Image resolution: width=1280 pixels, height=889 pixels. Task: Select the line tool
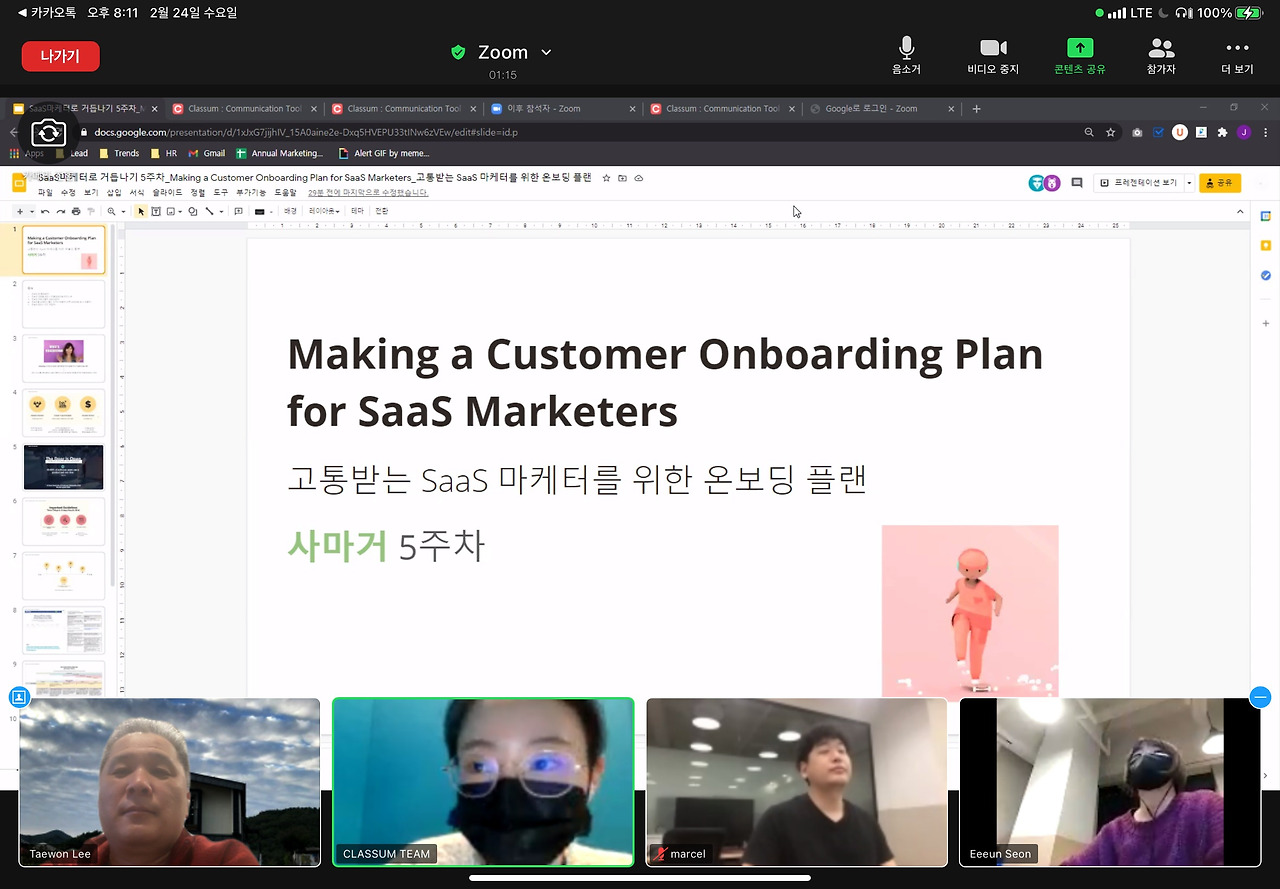click(x=209, y=211)
